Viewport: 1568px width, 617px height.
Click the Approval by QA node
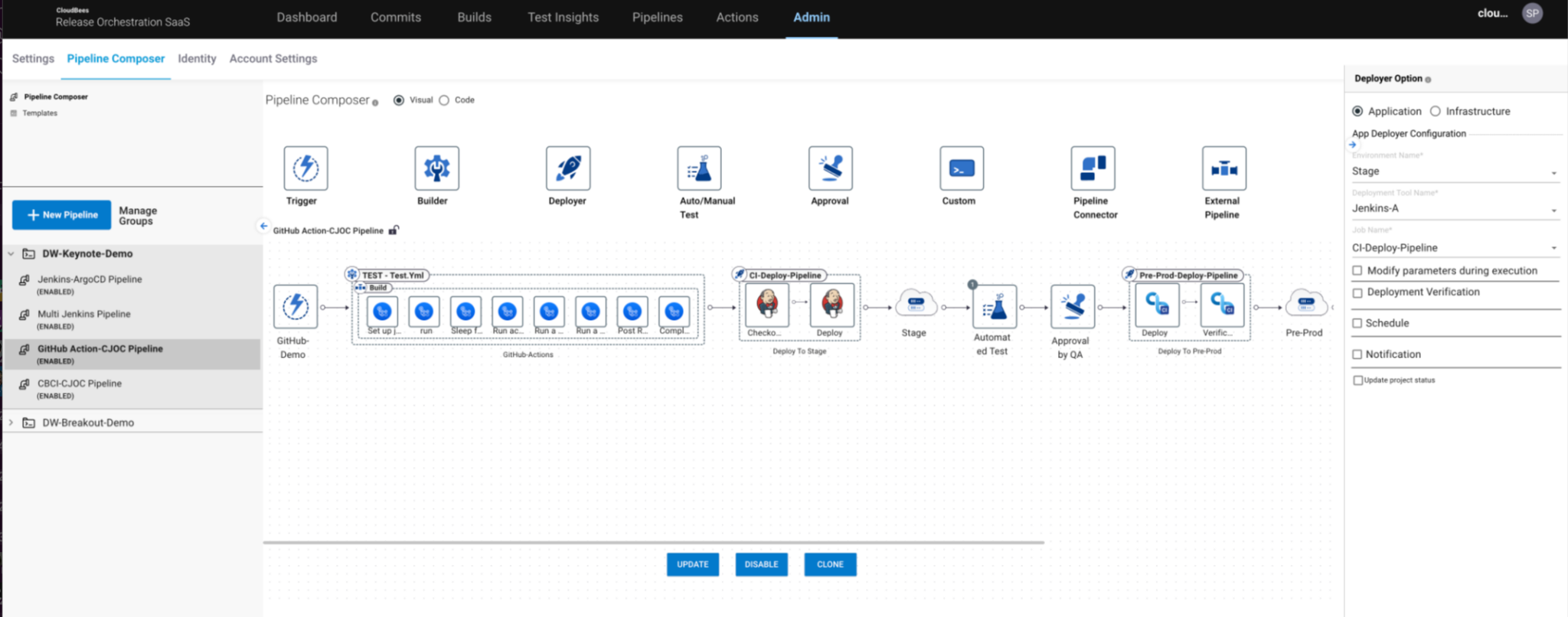click(1073, 307)
